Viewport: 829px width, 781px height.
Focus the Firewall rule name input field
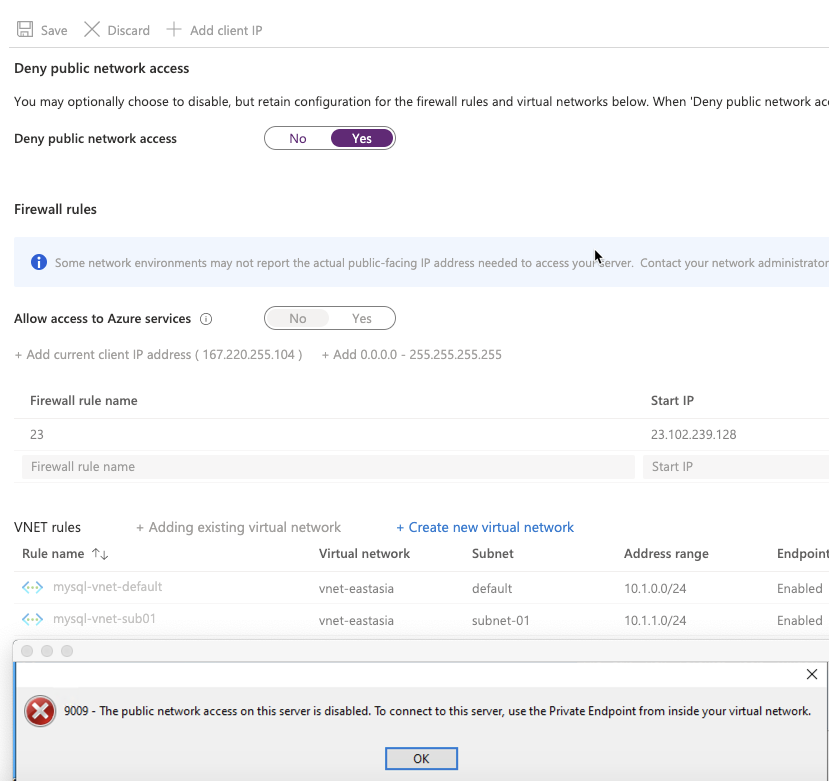[x=328, y=467]
